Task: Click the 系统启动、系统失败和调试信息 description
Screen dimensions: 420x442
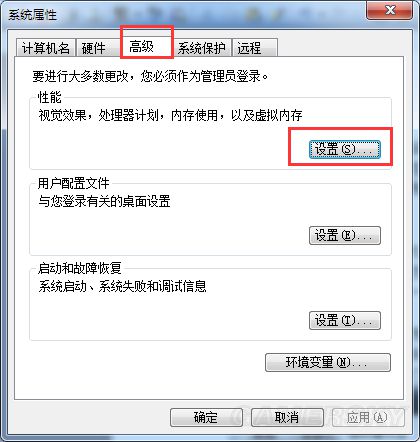Action: [122, 287]
